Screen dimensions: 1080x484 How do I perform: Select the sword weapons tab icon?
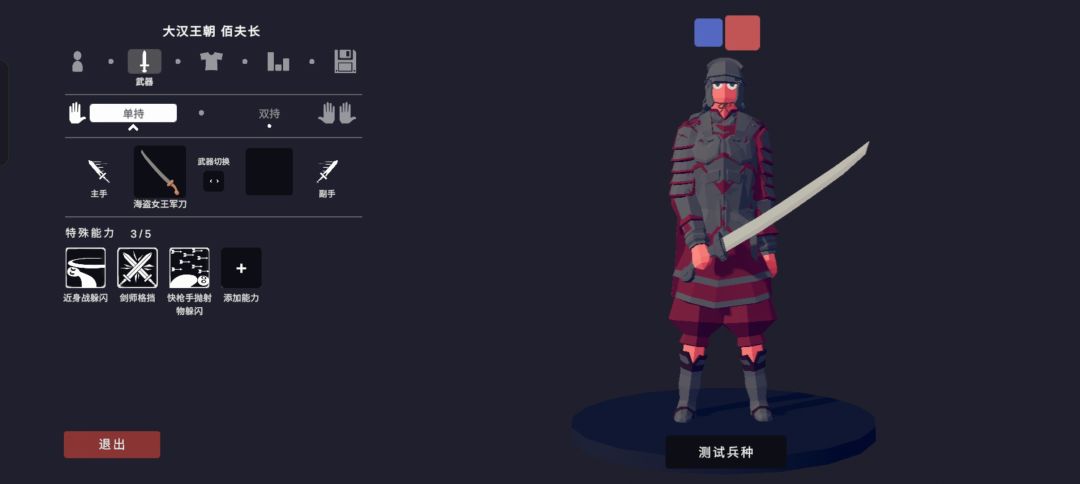tap(145, 61)
